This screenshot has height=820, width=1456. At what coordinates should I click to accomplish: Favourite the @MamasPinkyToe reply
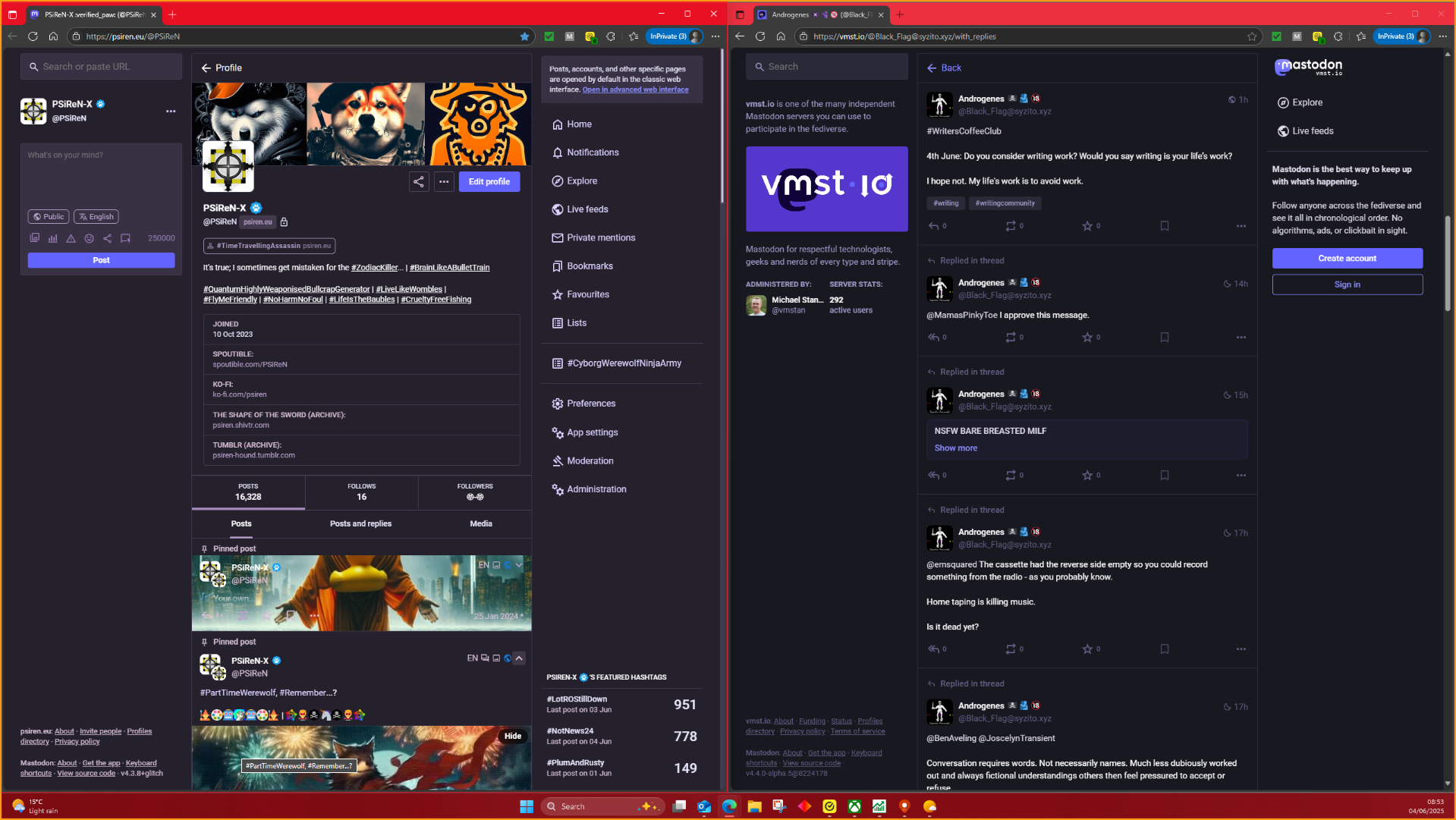coord(1087,338)
